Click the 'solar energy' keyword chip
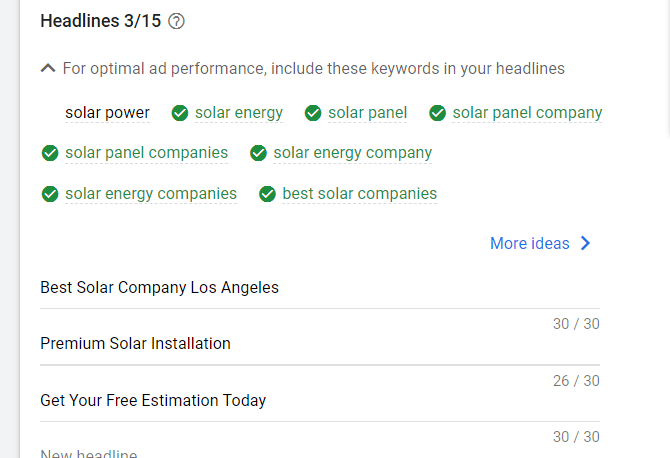The width and height of the screenshot is (670, 458). pyautogui.click(x=238, y=113)
